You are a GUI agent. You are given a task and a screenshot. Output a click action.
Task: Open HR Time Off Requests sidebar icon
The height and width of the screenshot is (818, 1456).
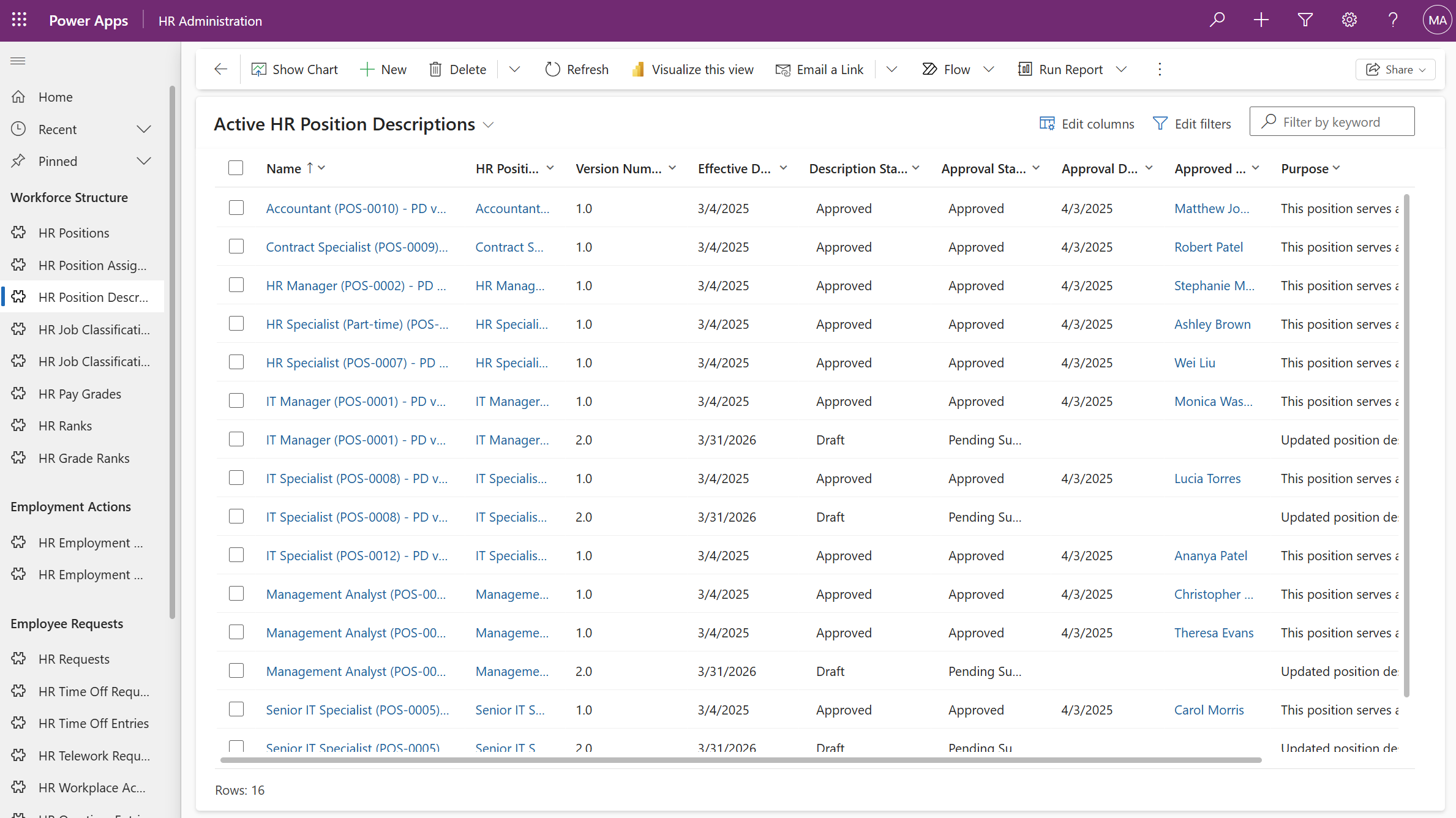click(x=19, y=691)
